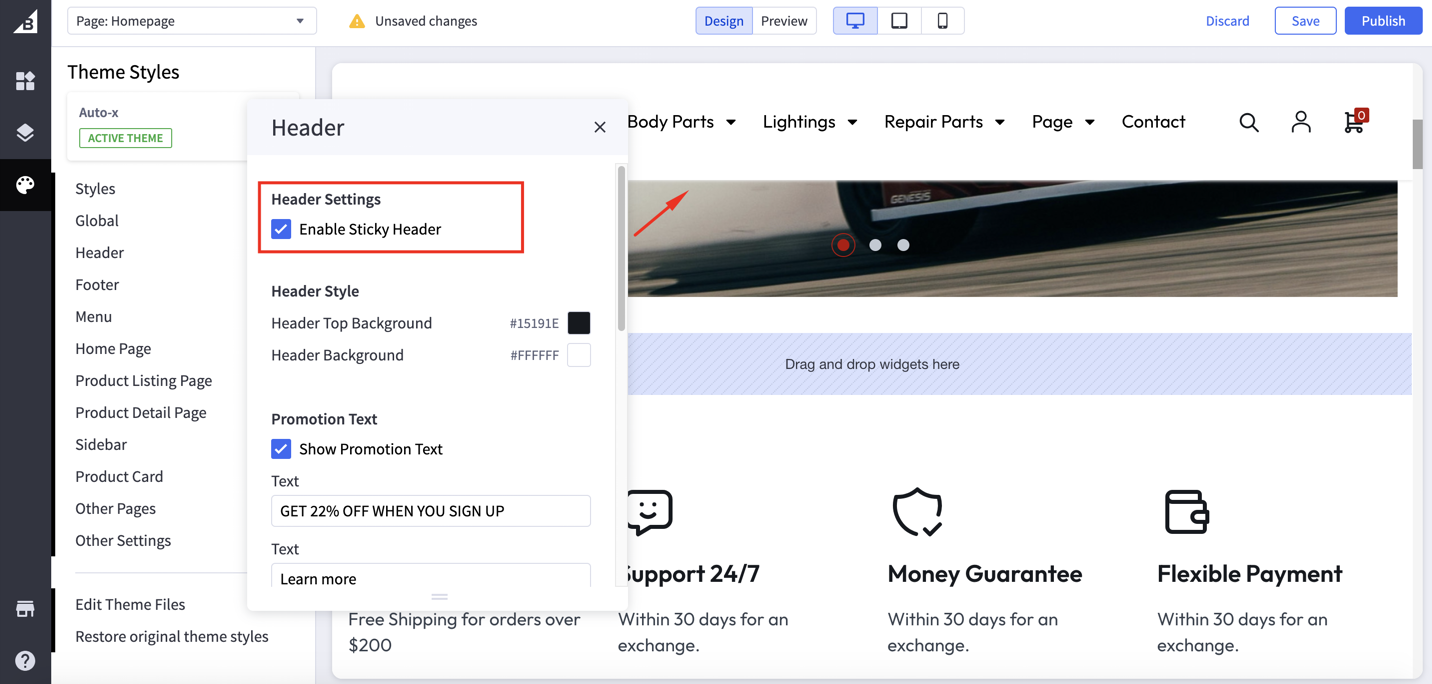Open Header Top Background color swatch

pos(579,323)
